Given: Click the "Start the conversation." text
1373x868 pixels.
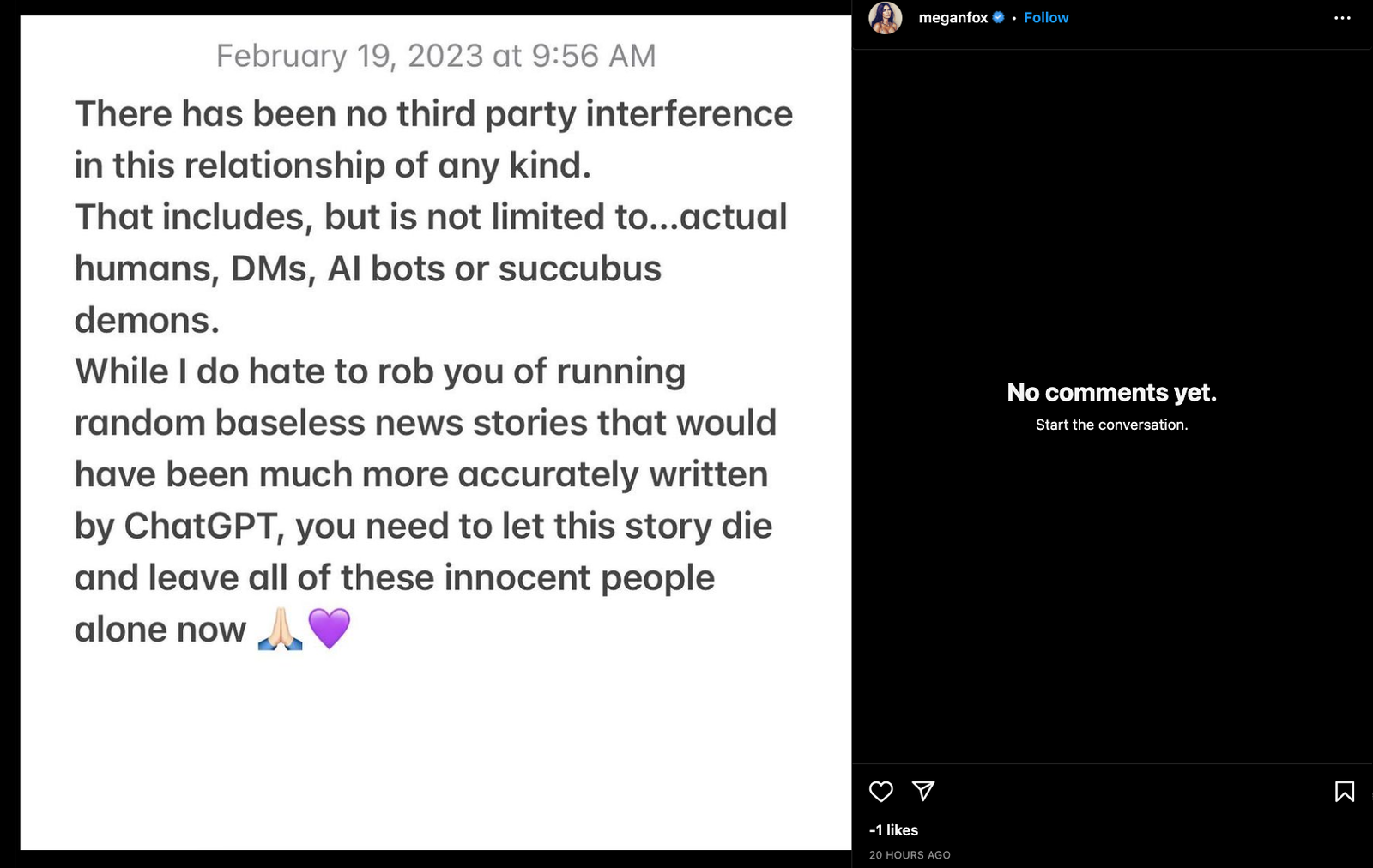Looking at the screenshot, I should (x=1111, y=425).
